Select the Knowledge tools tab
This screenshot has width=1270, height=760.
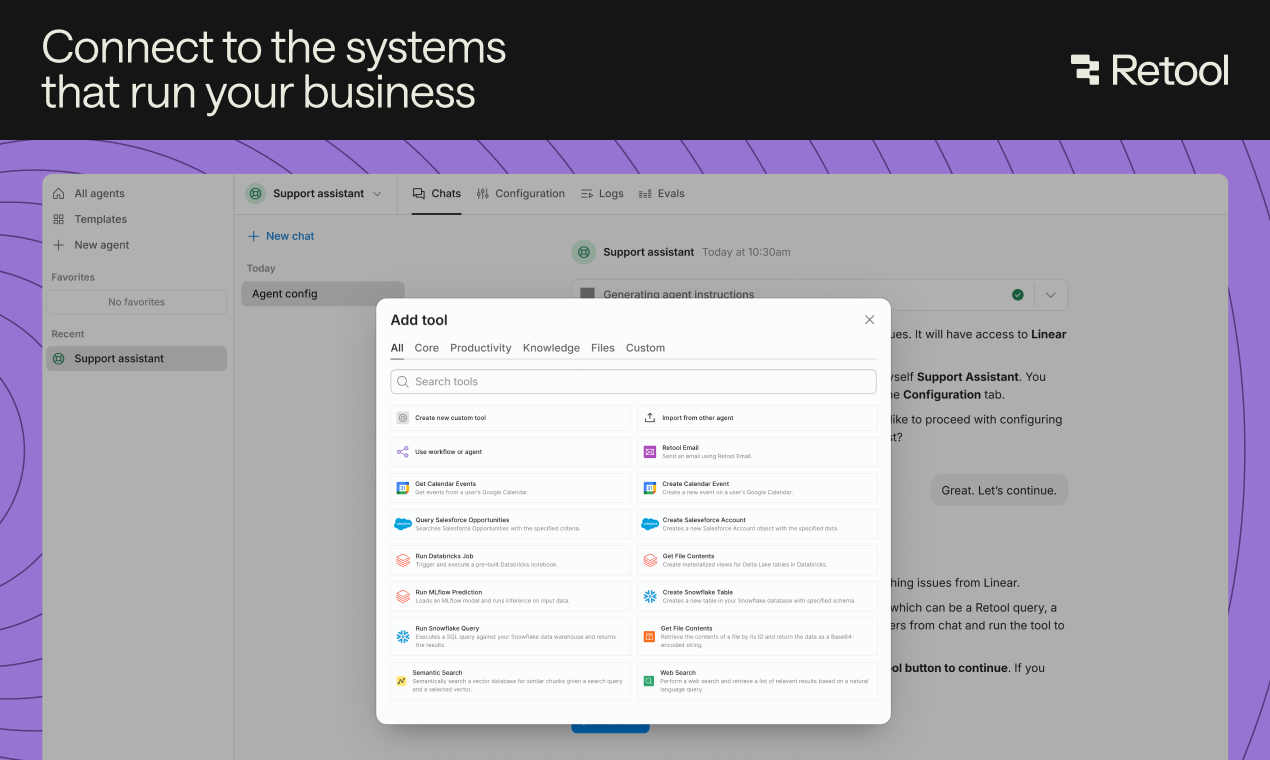[551, 348]
